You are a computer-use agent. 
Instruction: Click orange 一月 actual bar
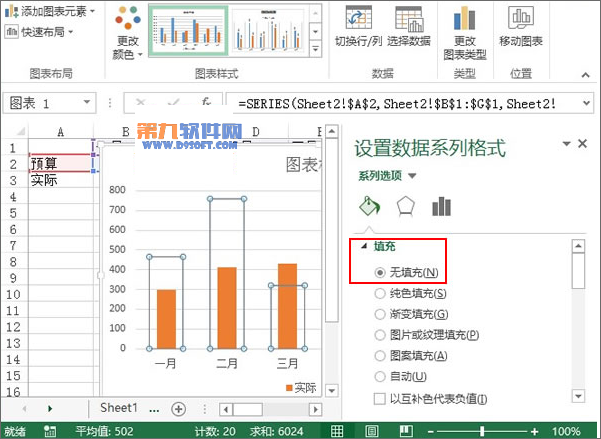[x=166, y=319]
